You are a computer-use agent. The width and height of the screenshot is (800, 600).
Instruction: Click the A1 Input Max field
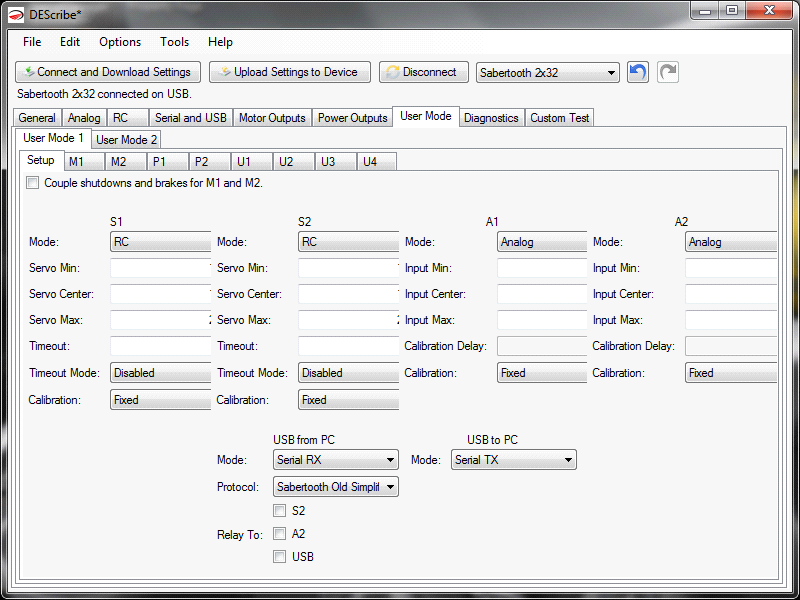(x=542, y=320)
